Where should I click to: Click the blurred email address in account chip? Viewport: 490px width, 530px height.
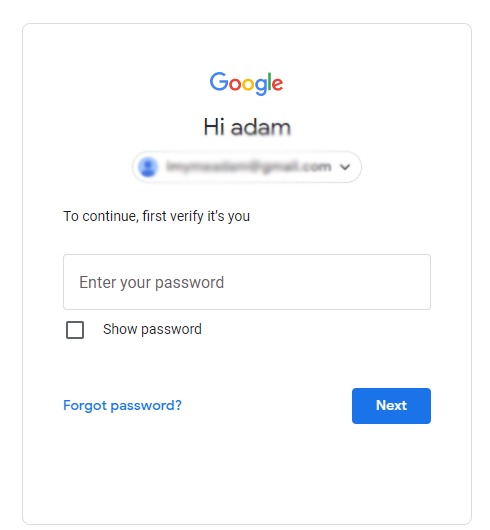(249, 167)
